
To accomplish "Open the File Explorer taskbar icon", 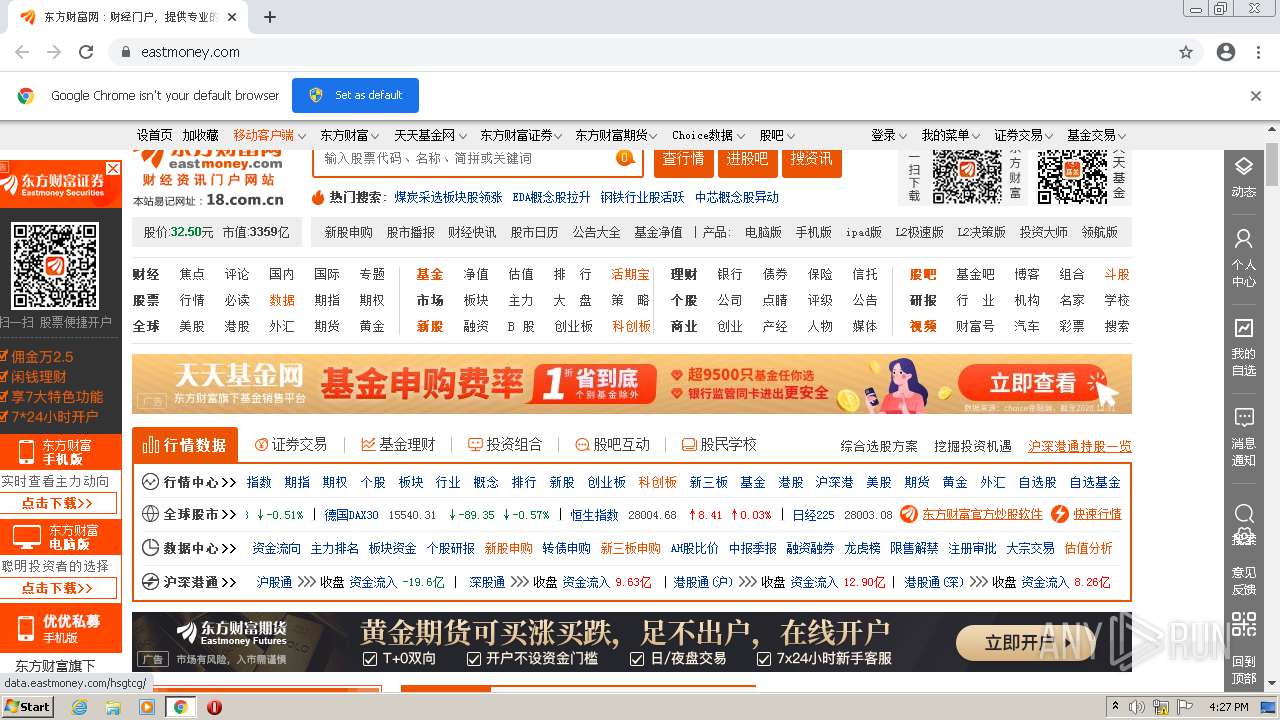I will 113,706.
